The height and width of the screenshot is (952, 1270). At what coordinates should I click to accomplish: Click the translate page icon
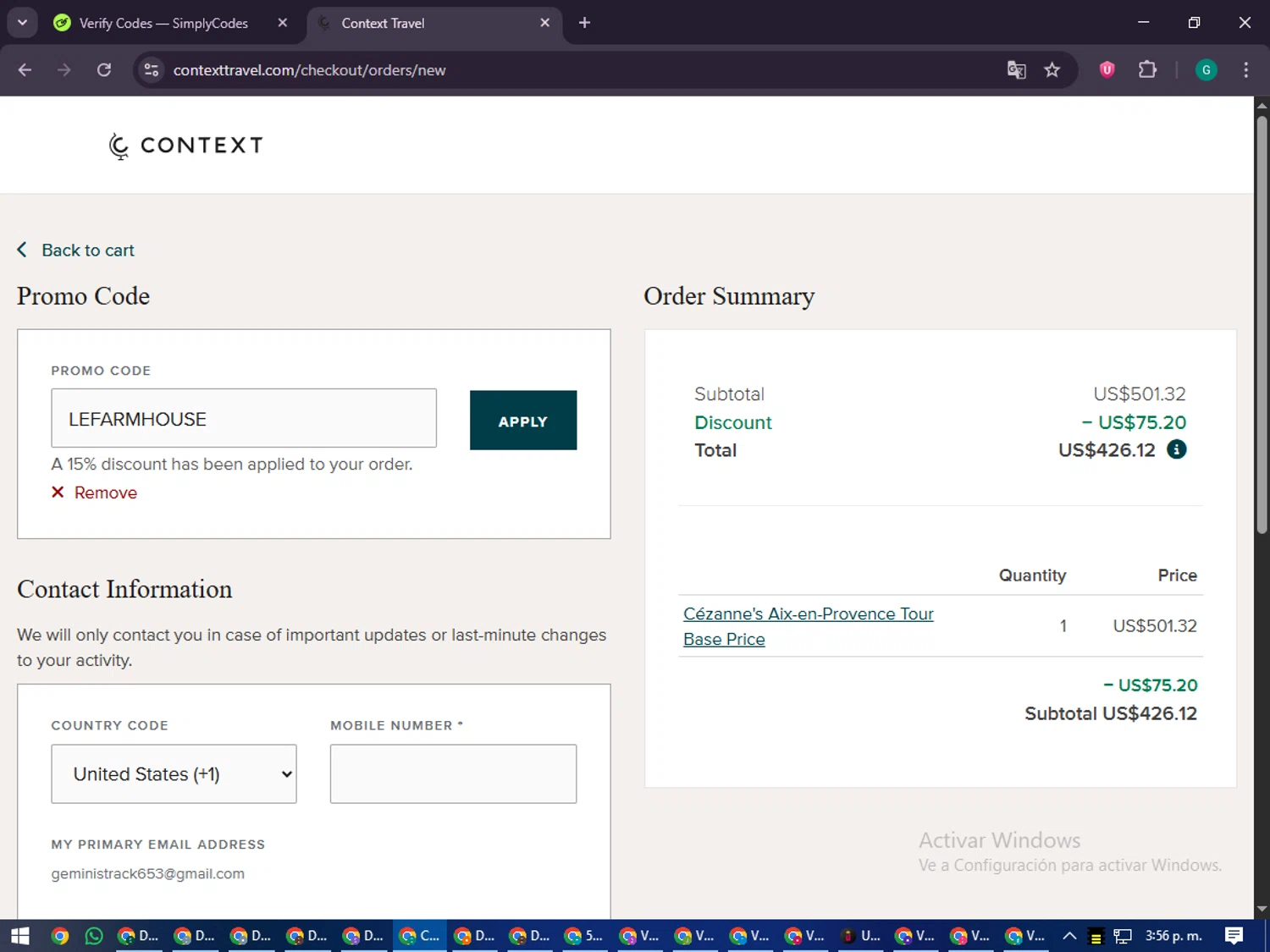pos(1016,70)
